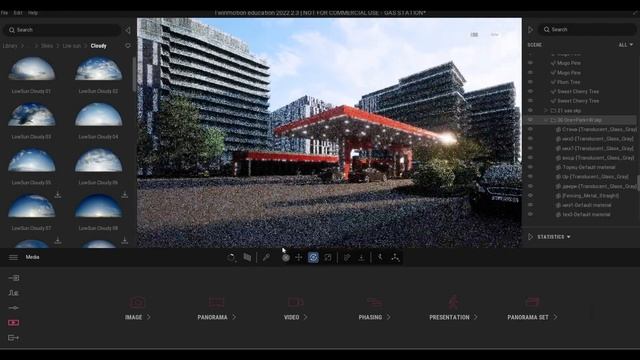Open the PANORAMA SET media option
The image size is (640, 360).
[532, 309]
